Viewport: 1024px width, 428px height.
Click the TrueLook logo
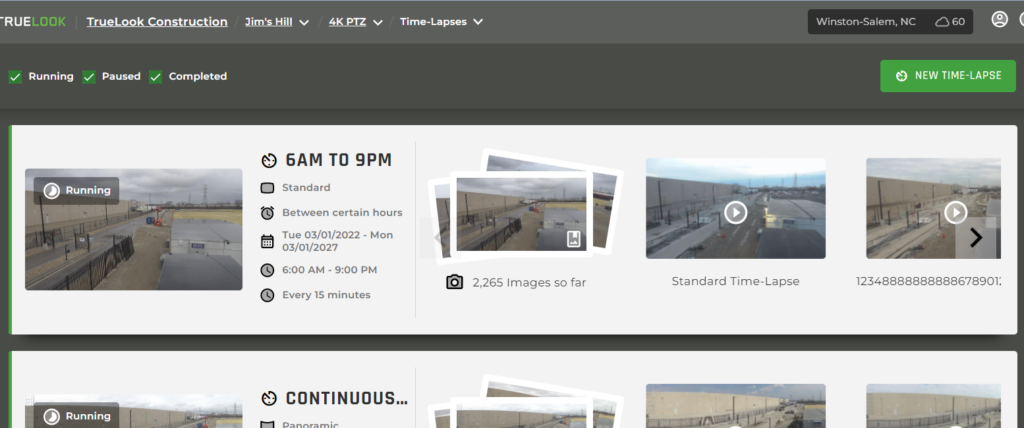point(33,22)
